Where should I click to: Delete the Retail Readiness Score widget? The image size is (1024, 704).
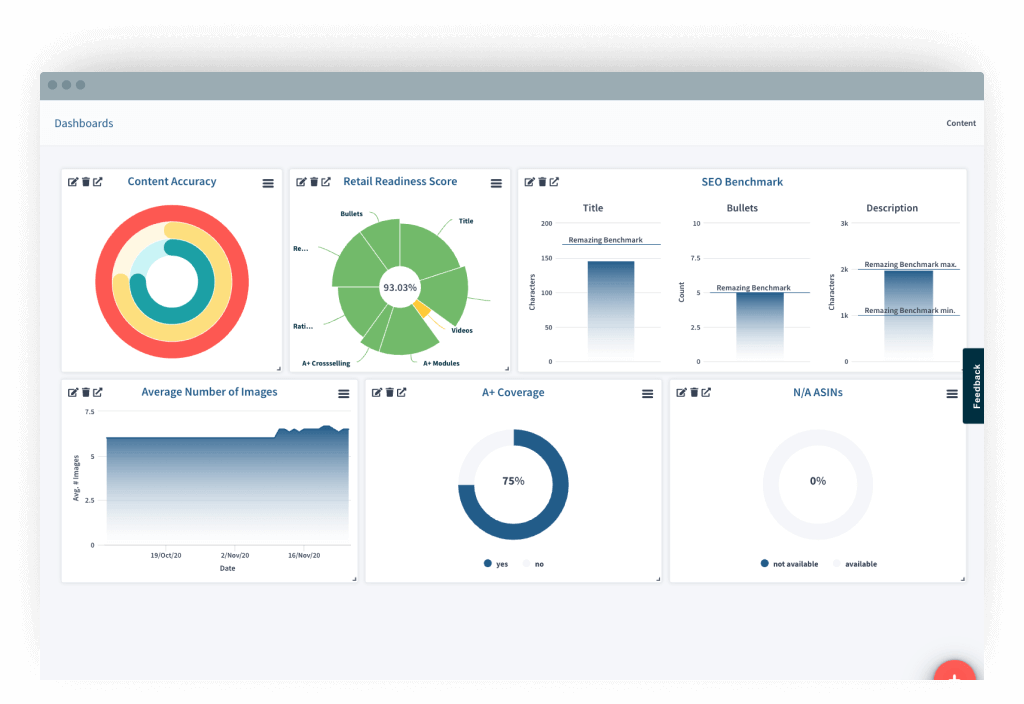[313, 182]
